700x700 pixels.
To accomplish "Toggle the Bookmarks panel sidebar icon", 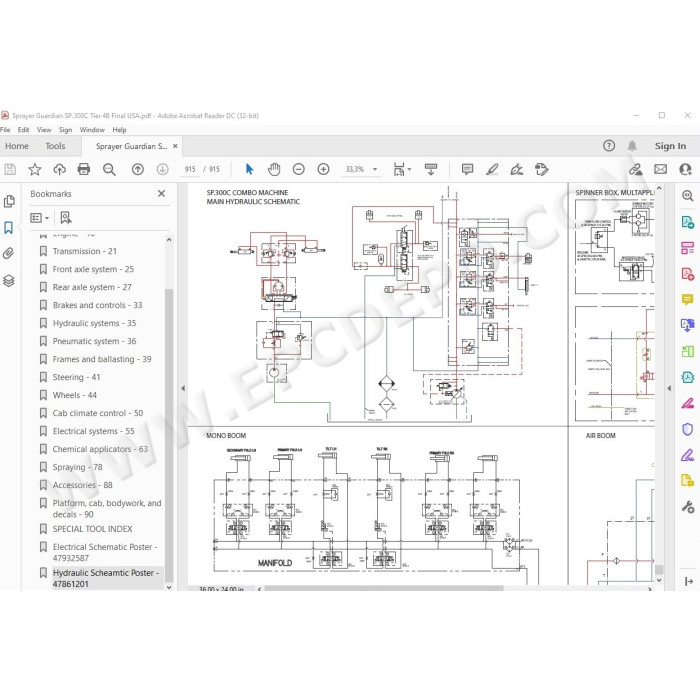I will pos(8,228).
